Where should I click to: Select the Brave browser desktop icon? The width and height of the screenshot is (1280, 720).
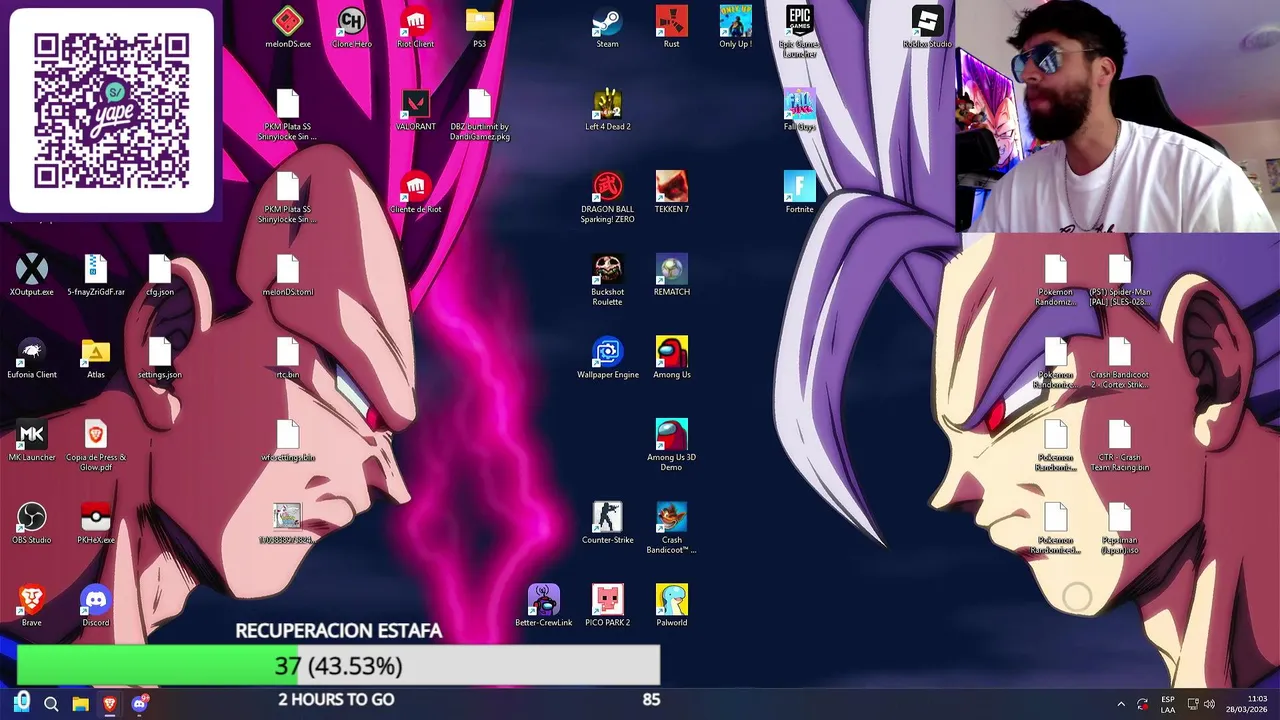31,607
